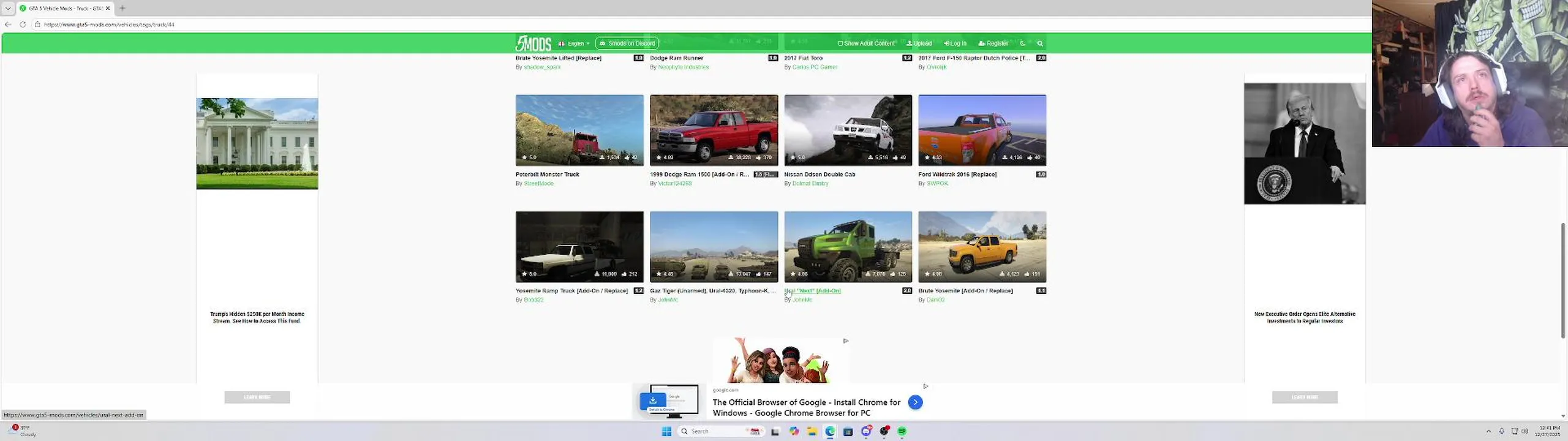Open the Peterbilt Monster Truck thumbnail
The height and width of the screenshot is (441, 1568).
point(579,130)
